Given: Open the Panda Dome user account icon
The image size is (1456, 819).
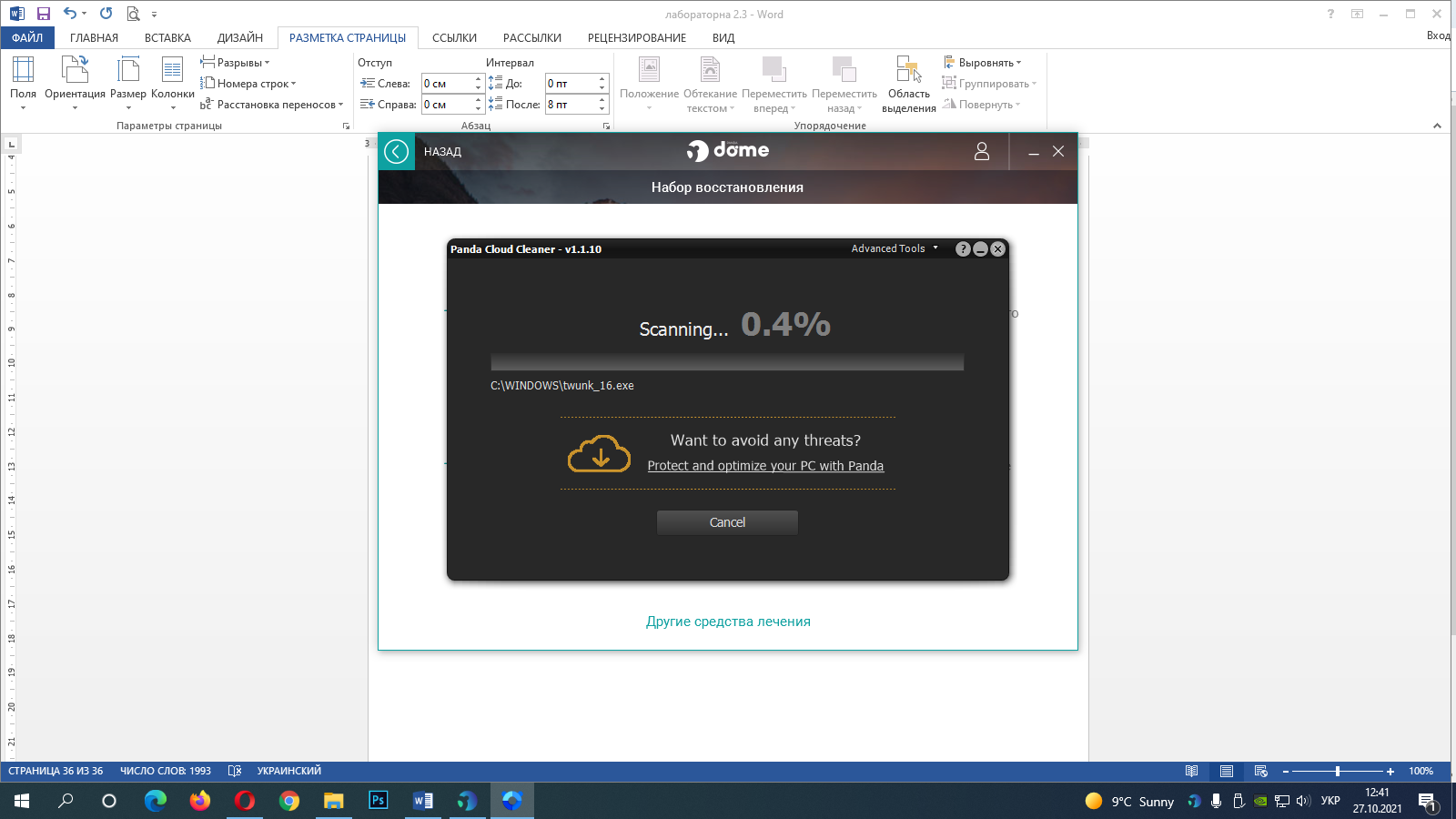Looking at the screenshot, I should tap(982, 151).
